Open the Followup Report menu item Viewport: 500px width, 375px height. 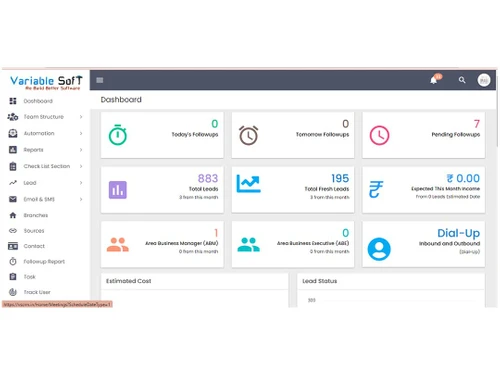[44, 261]
